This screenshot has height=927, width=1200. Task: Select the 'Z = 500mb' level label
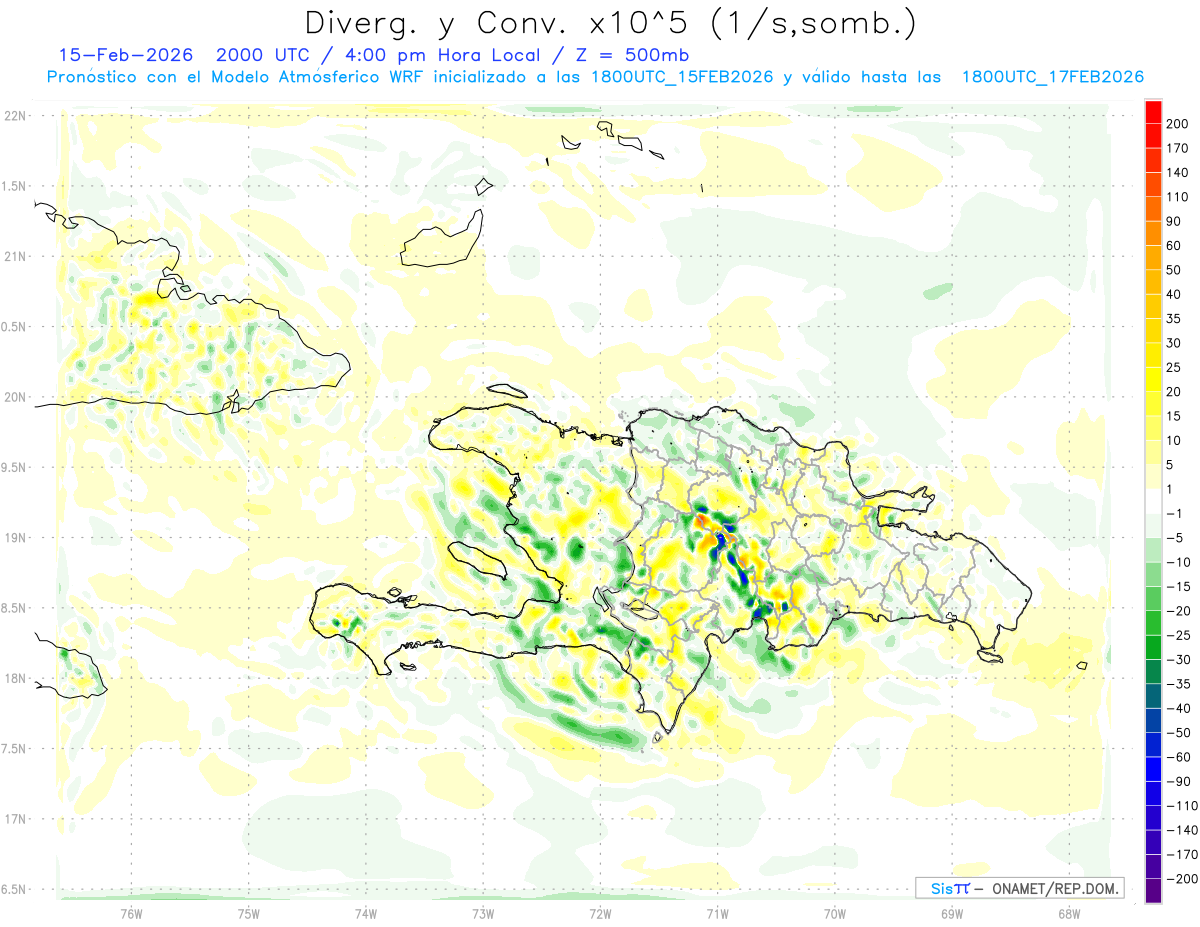pyautogui.click(x=631, y=54)
